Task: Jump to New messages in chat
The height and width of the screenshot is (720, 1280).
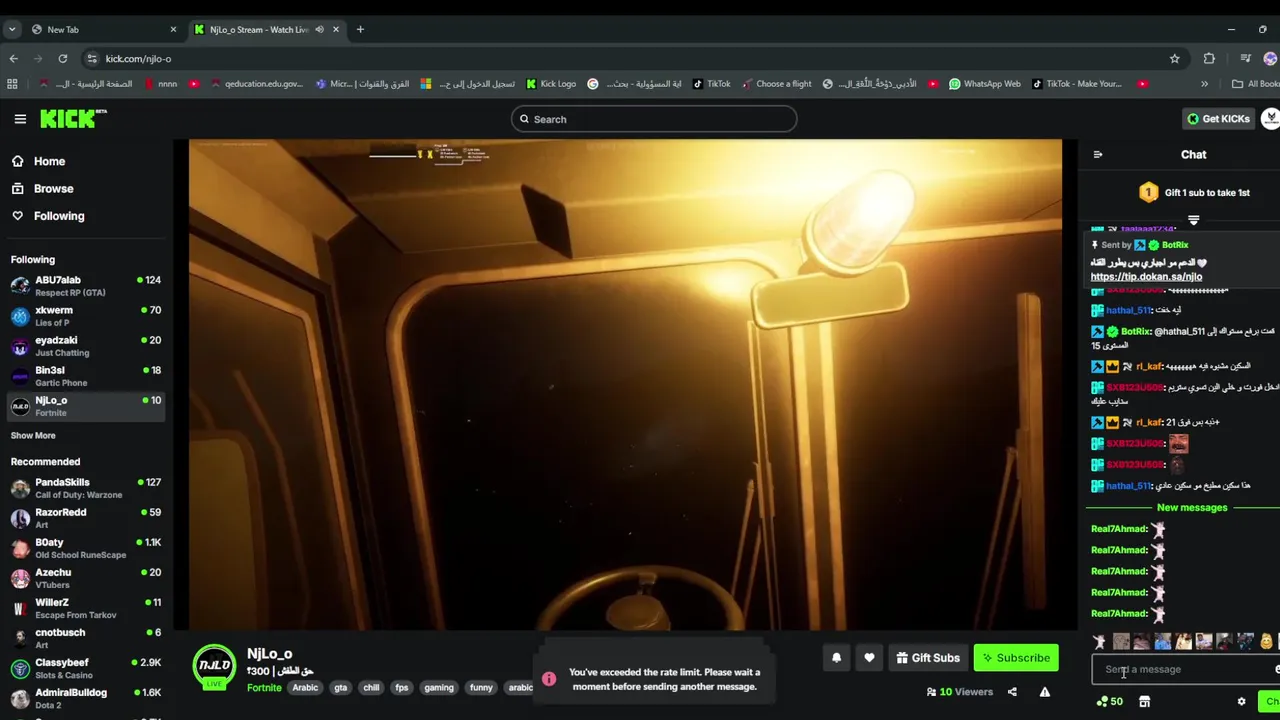Action: pos(1191,508)
